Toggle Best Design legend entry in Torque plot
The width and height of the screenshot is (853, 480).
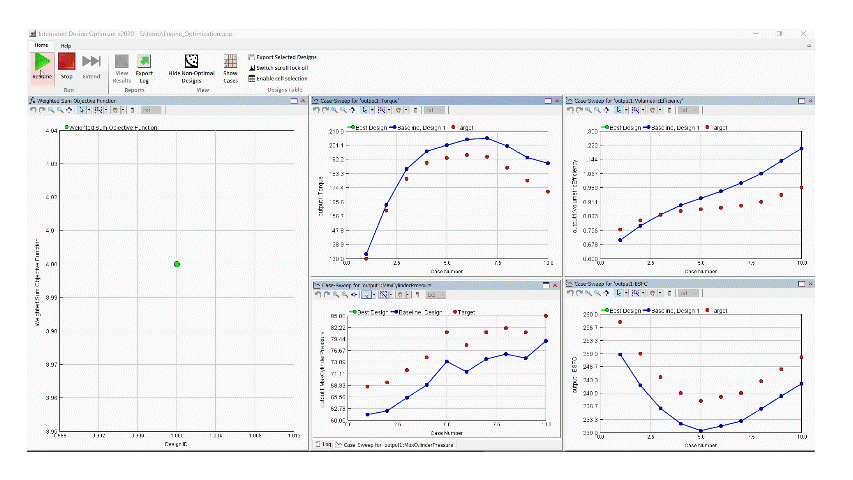[x=367, y=127]
